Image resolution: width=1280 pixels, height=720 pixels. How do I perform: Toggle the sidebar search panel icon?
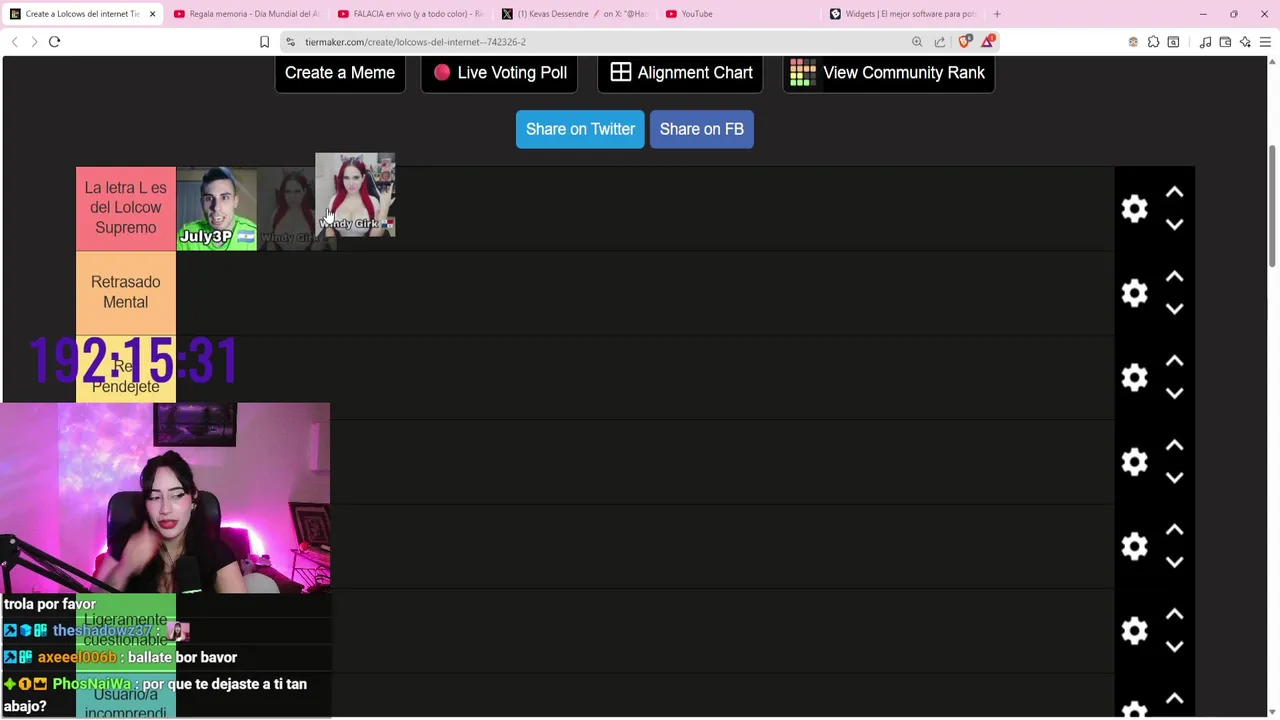1173,42
